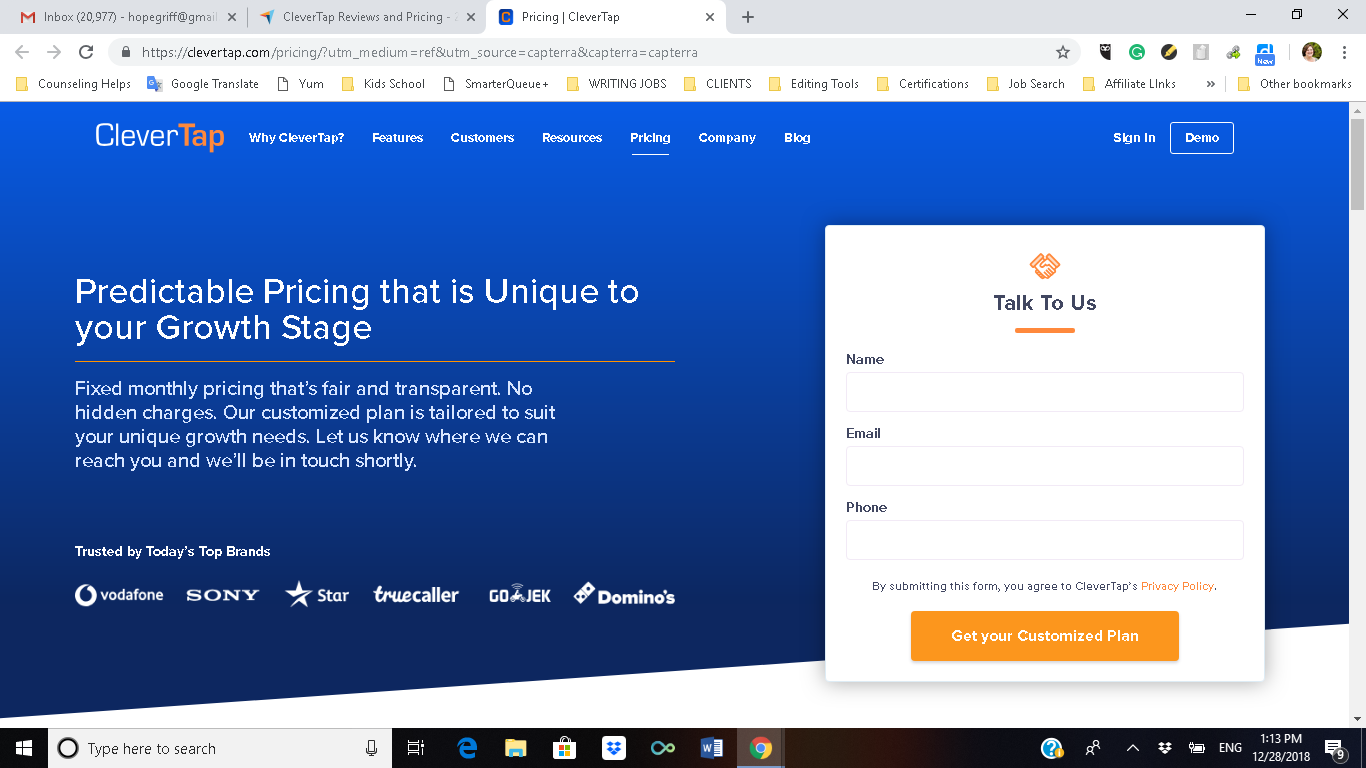Open Google Translate bookmark
The width and height of the screenshot is (1366, 768).
[203, 84]
